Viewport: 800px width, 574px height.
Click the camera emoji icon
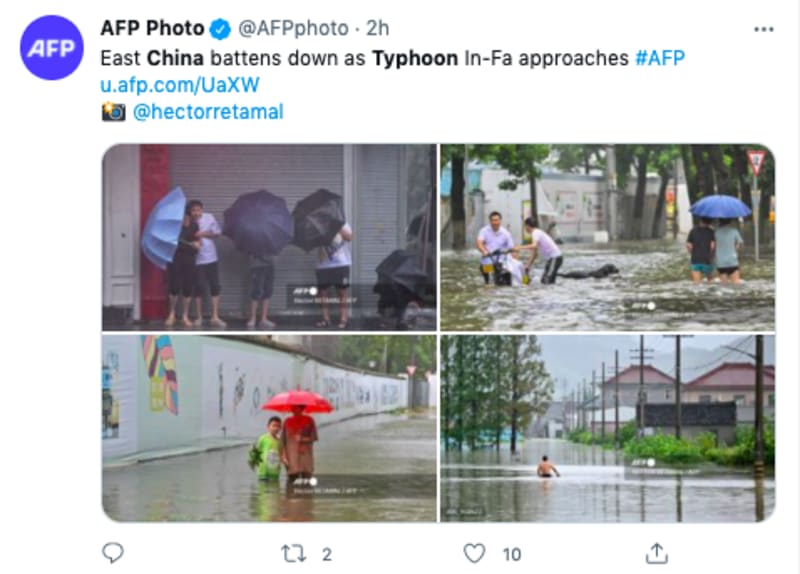click(x=113, y=112)
